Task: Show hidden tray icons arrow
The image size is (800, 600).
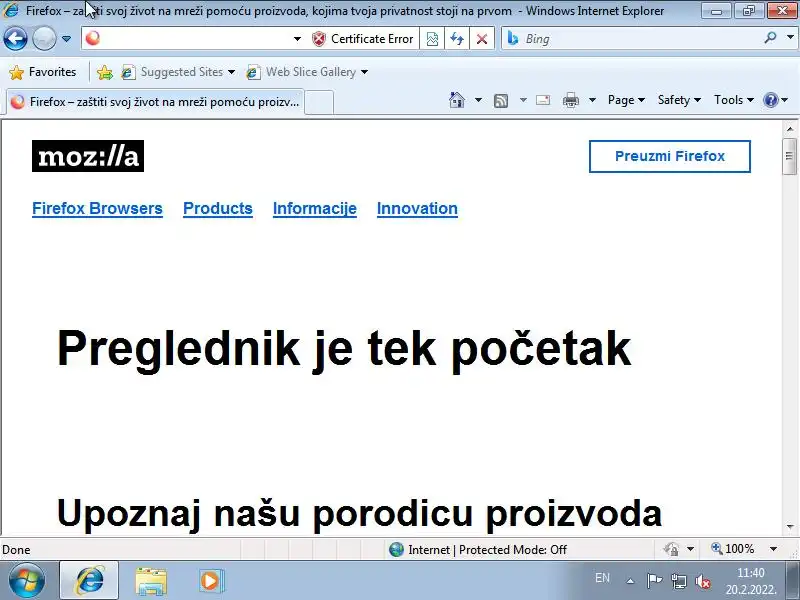Action: click(x=631, y=581)
